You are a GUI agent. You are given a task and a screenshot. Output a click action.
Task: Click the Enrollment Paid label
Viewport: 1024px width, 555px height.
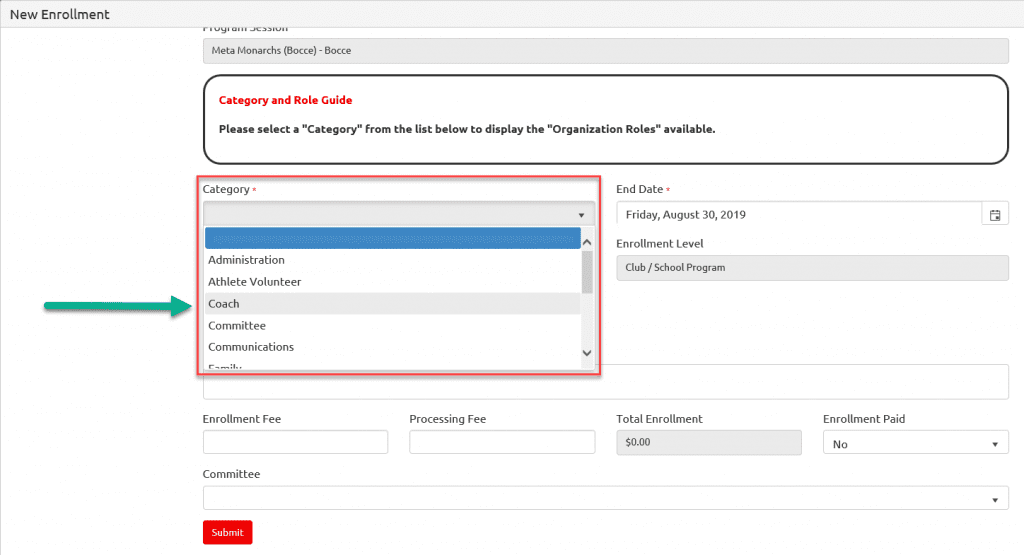pos(864,419)
